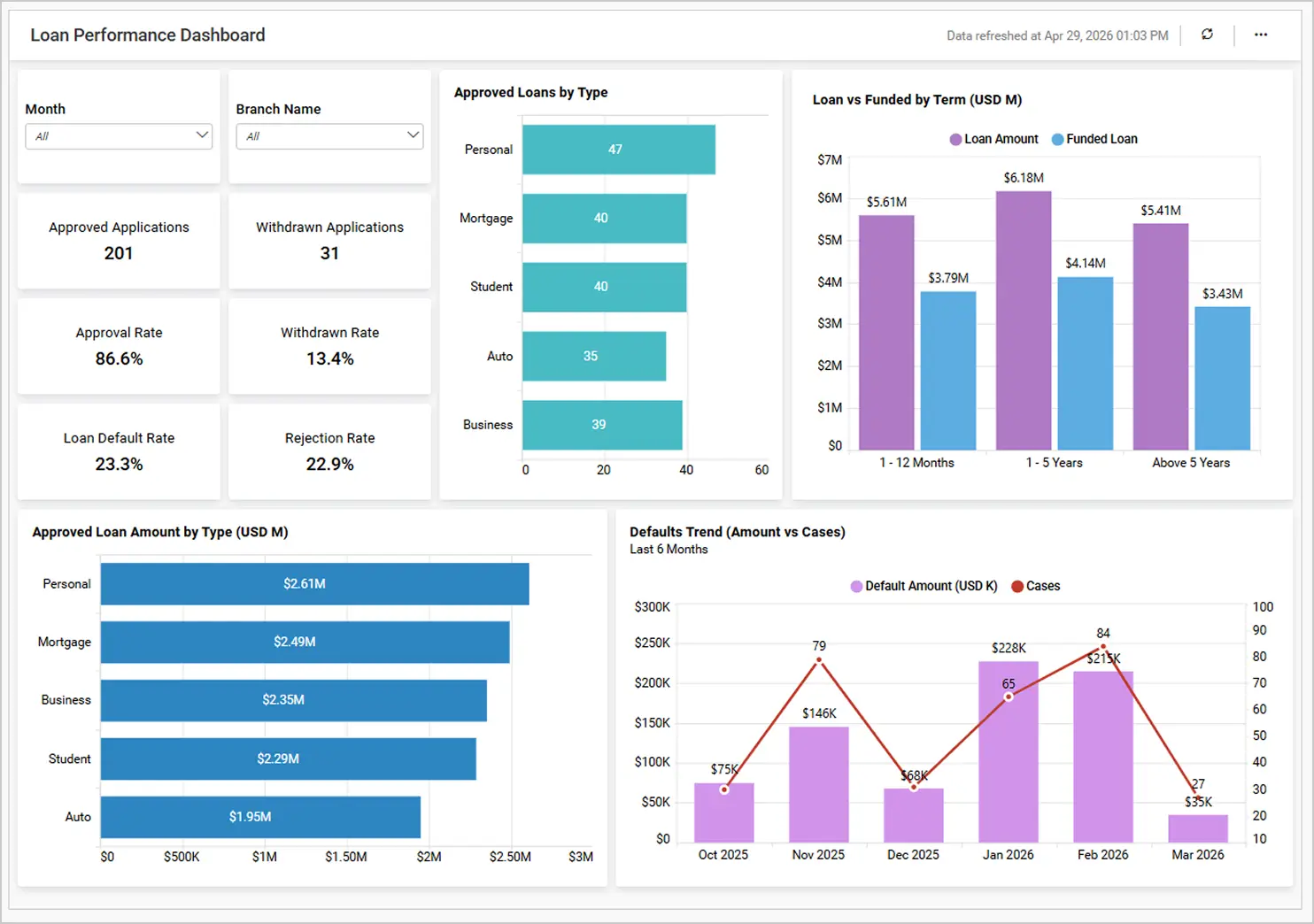Click the $5.61M Loan Amount bar

886,333
